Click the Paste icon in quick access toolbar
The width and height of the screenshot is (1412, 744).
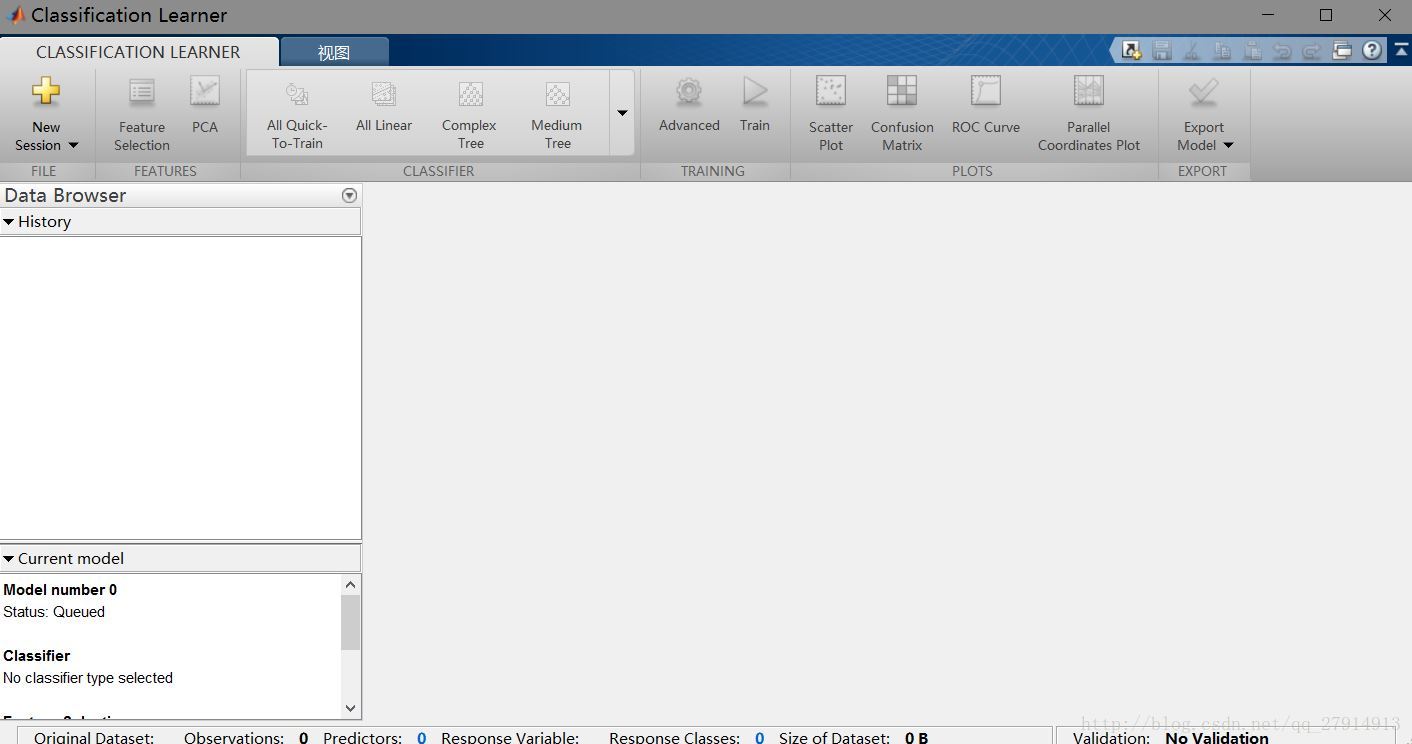click(x=1252, y=50)
